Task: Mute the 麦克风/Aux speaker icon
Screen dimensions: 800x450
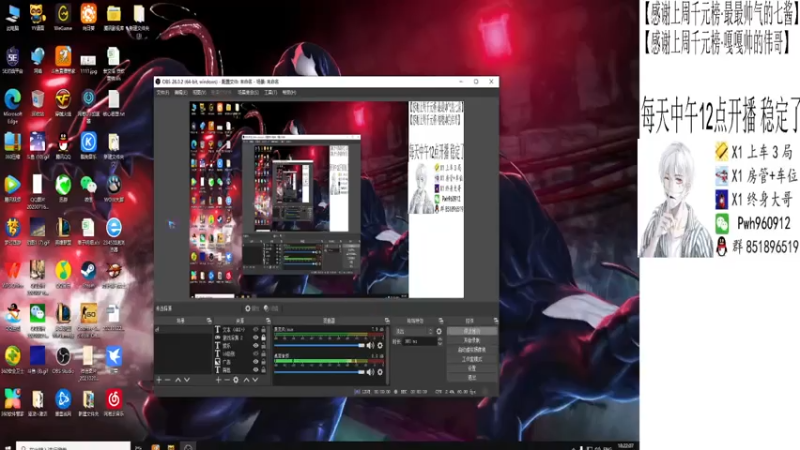Action: pos(370,345)
